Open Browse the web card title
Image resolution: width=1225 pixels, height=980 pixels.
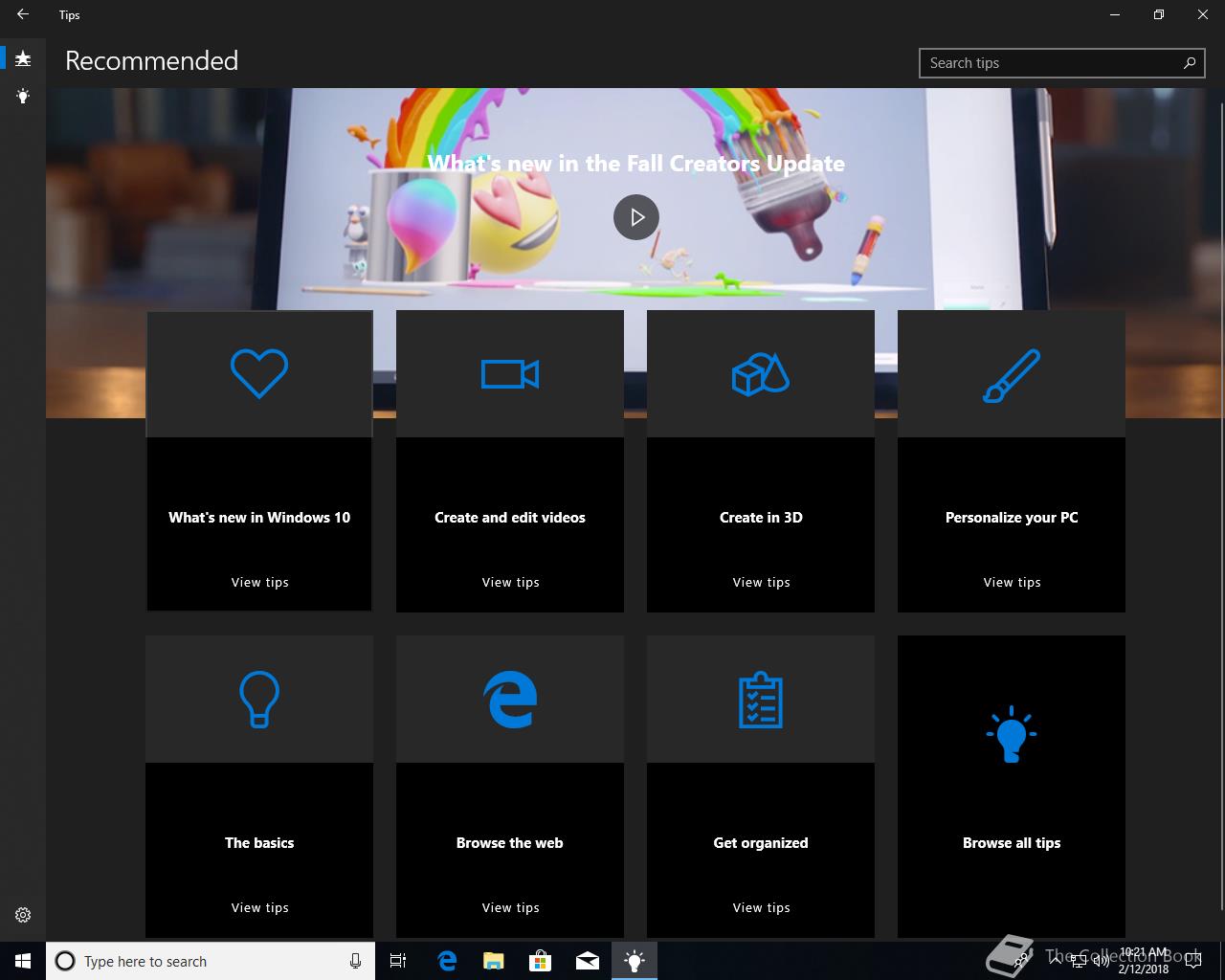[510, 843]
